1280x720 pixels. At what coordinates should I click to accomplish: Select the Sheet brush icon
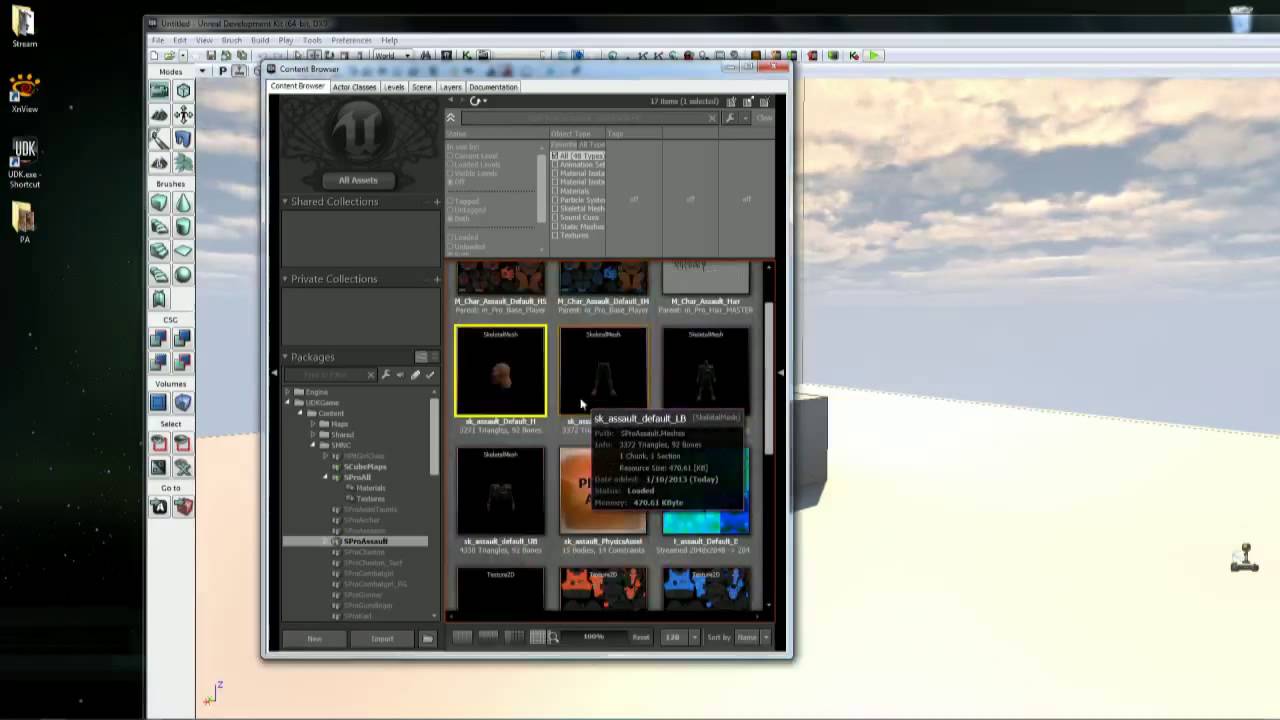[184, 251]
